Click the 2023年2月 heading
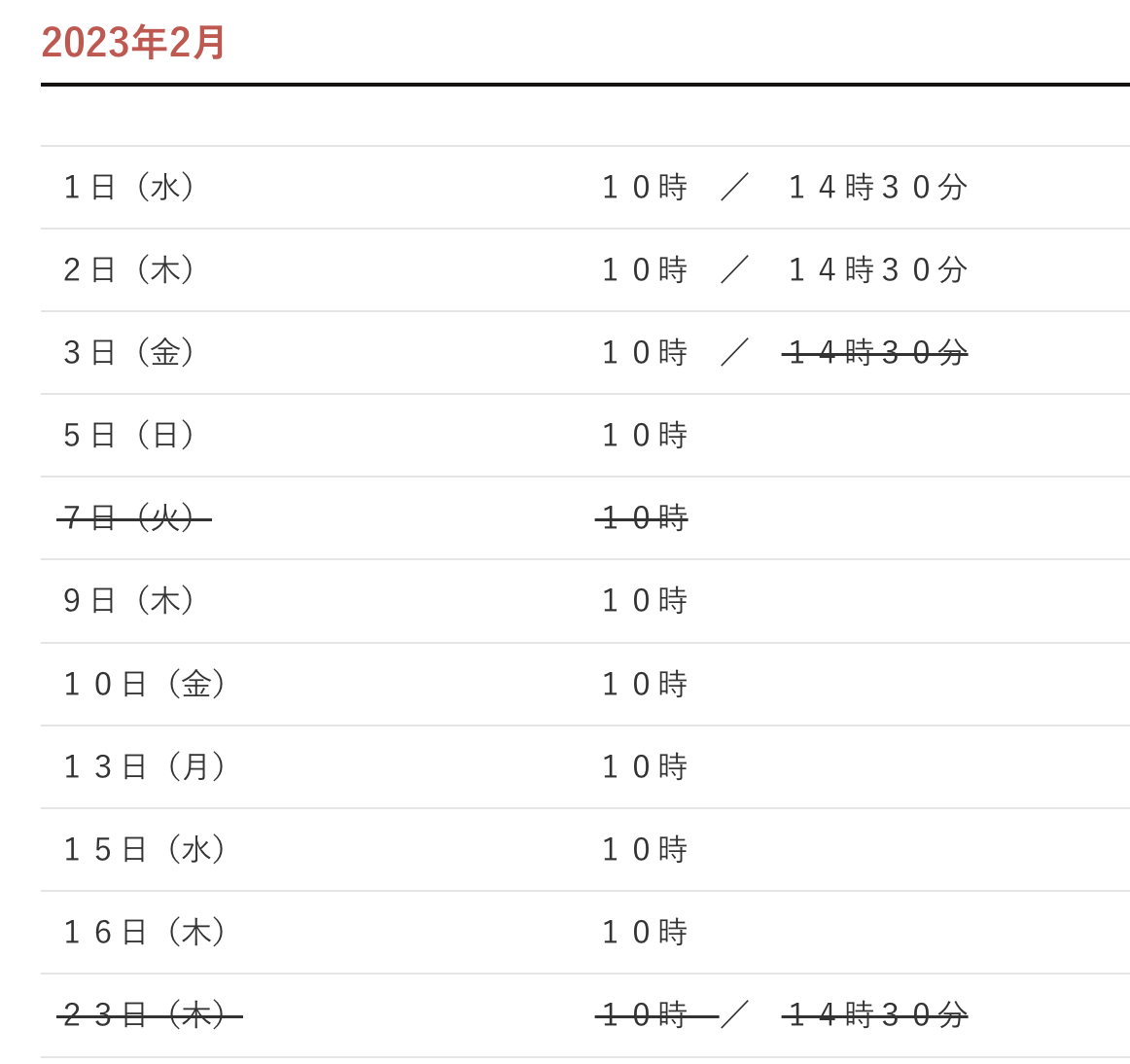The width and height of the screenshot is (1130, 1064). (x=133, y=43)
